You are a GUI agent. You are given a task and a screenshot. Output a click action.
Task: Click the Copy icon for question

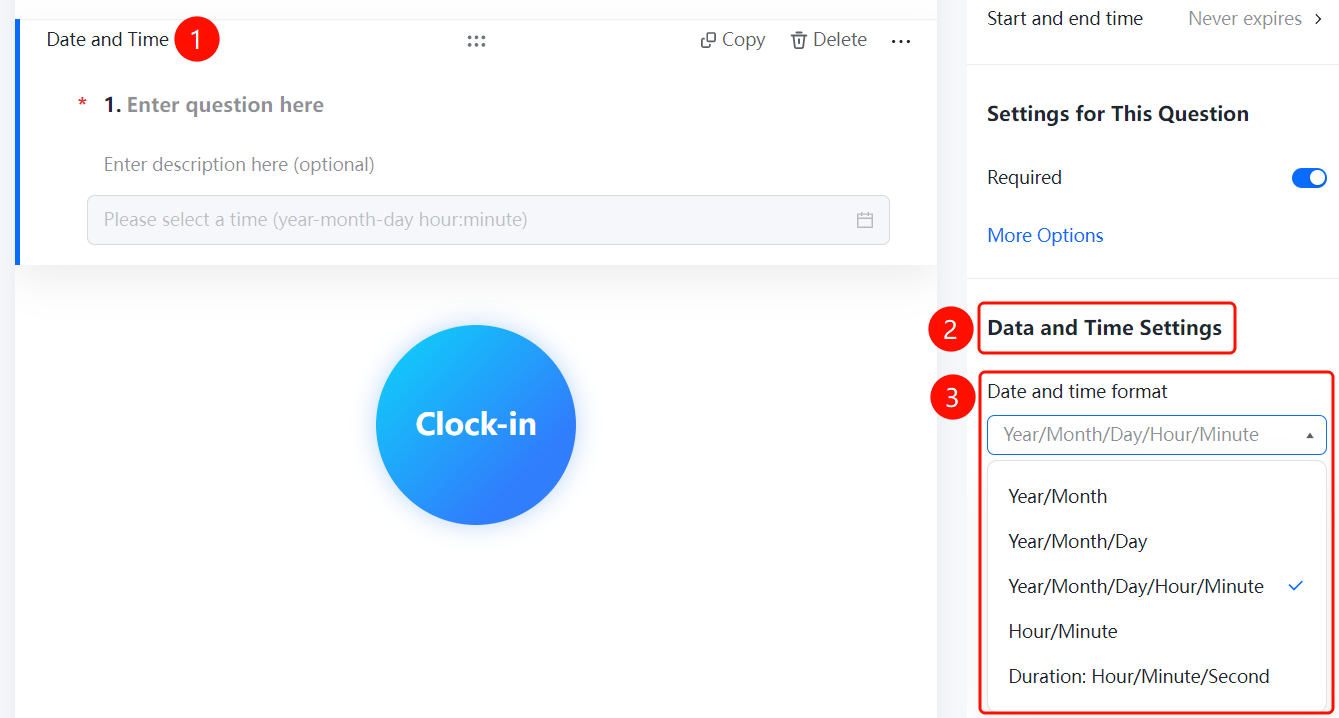click(x=708, y=40)
